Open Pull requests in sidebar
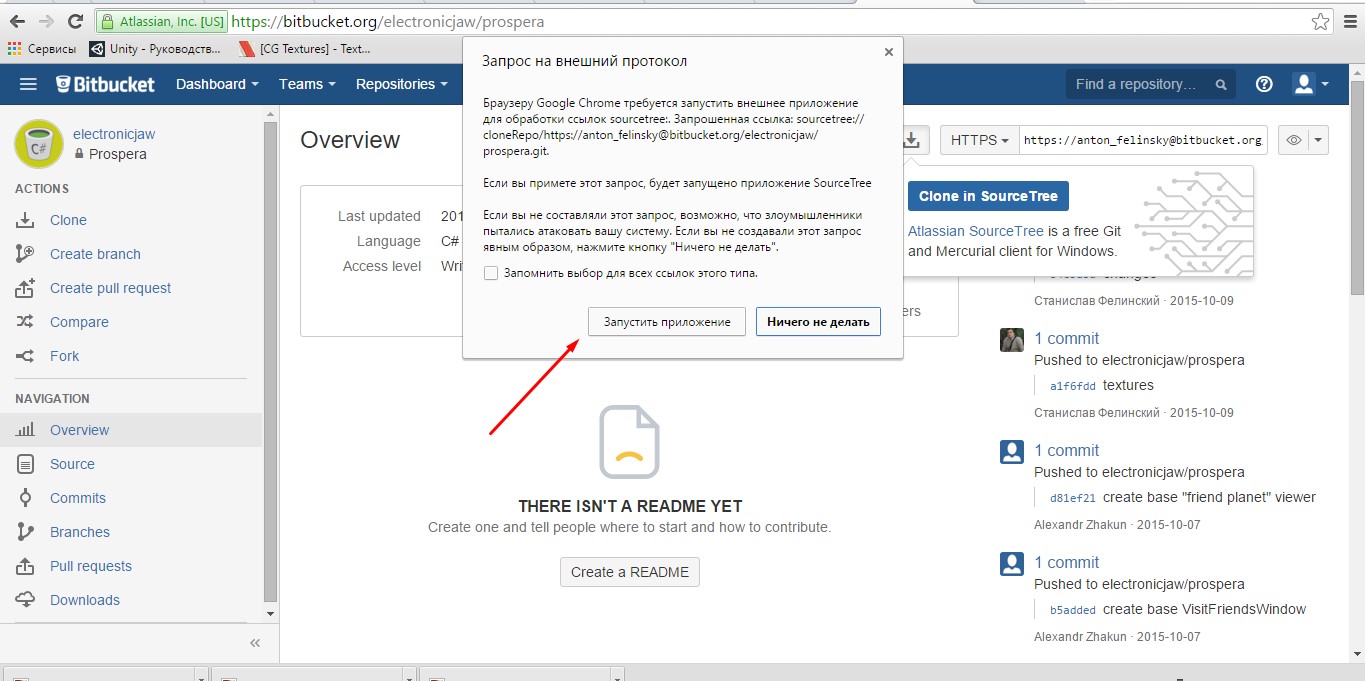1365x681 pixels. (x=91, y=566)
